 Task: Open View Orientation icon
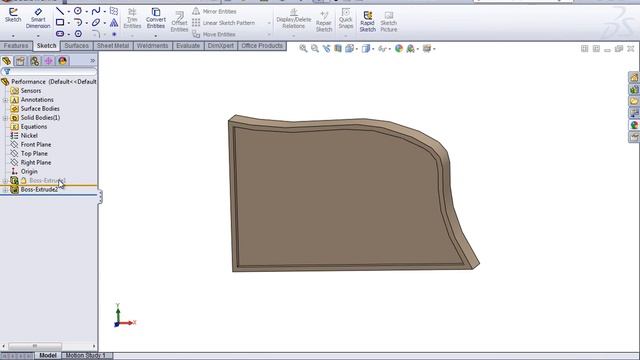pyautogui.click(x=349, y=49)
